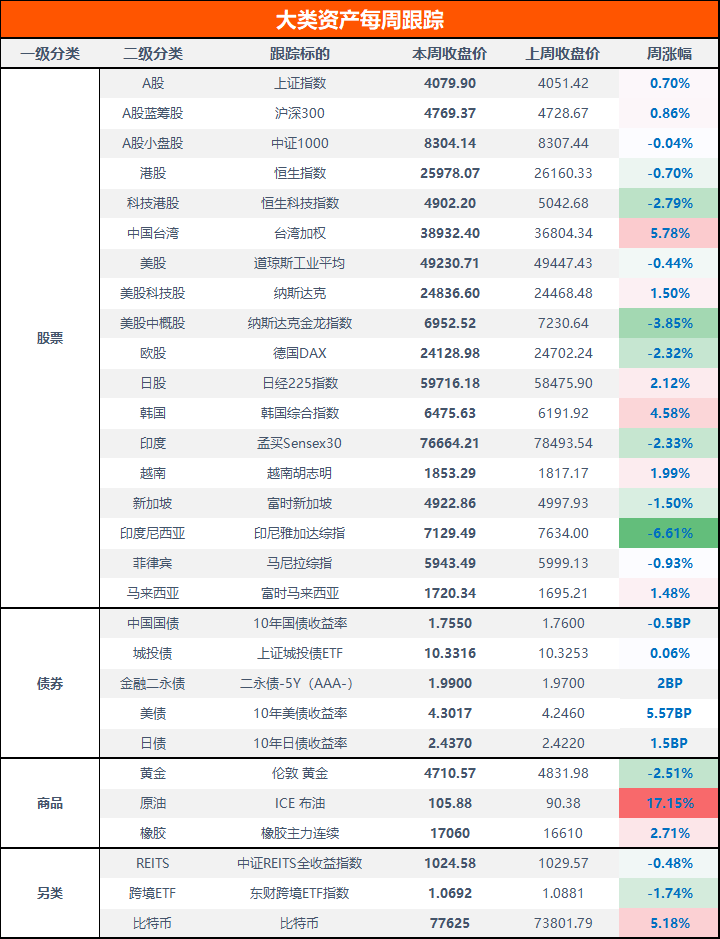Click the 恒生科技指数 tracking target

(x=299, y=203)
